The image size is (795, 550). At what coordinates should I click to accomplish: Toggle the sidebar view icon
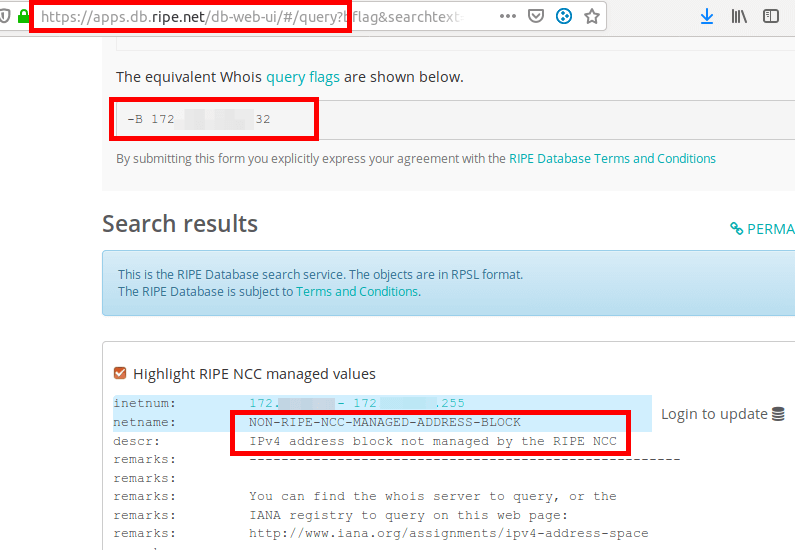(771, 16)
